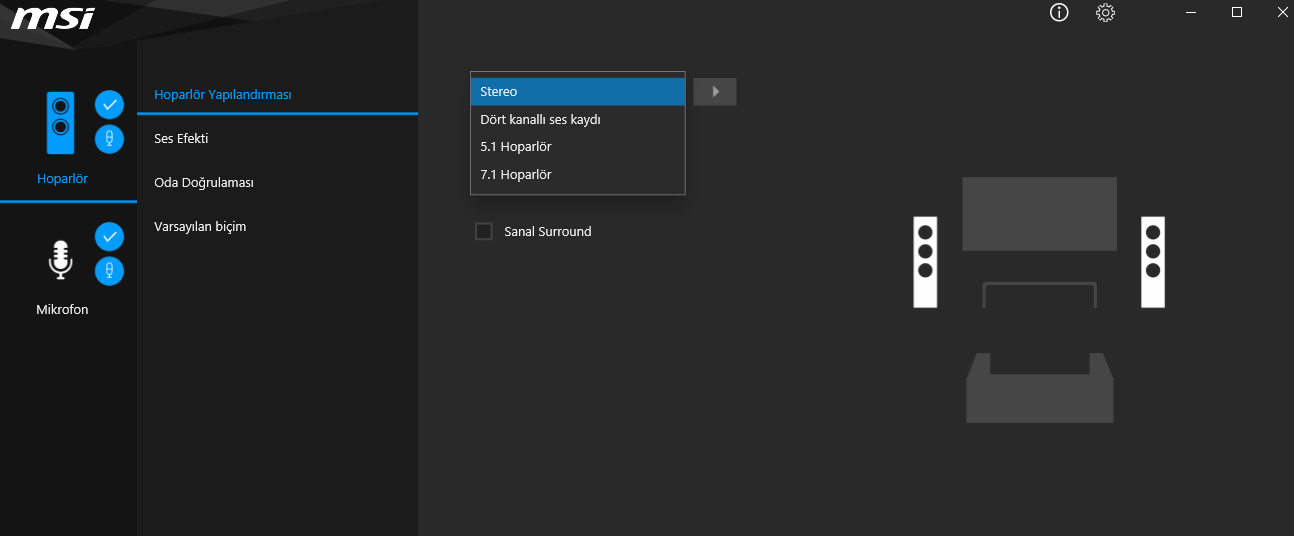Toggle the communication device icon under Hoparlör
The width and height of the screenshot is (1294, 536).
[109, 138]
